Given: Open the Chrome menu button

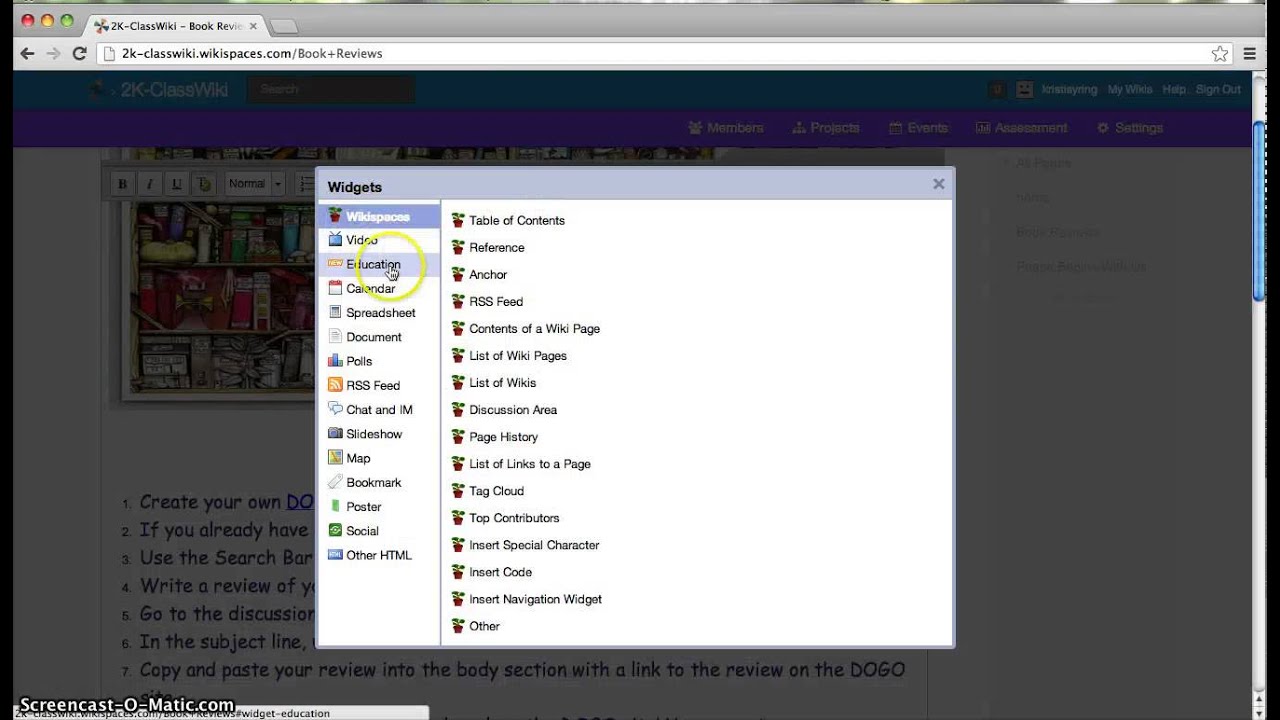Looking at the screenshot, I should pyautogui.click(x=1250, y=54).
